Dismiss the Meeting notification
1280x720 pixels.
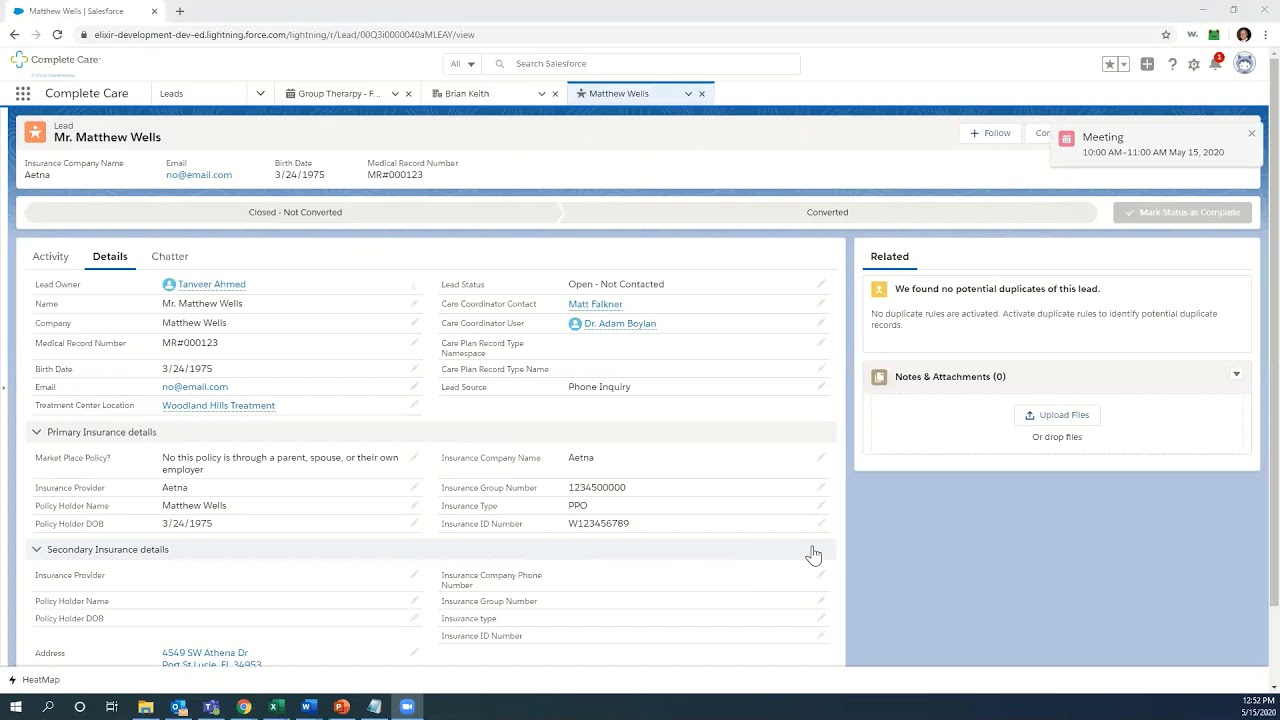point(1251,133)
